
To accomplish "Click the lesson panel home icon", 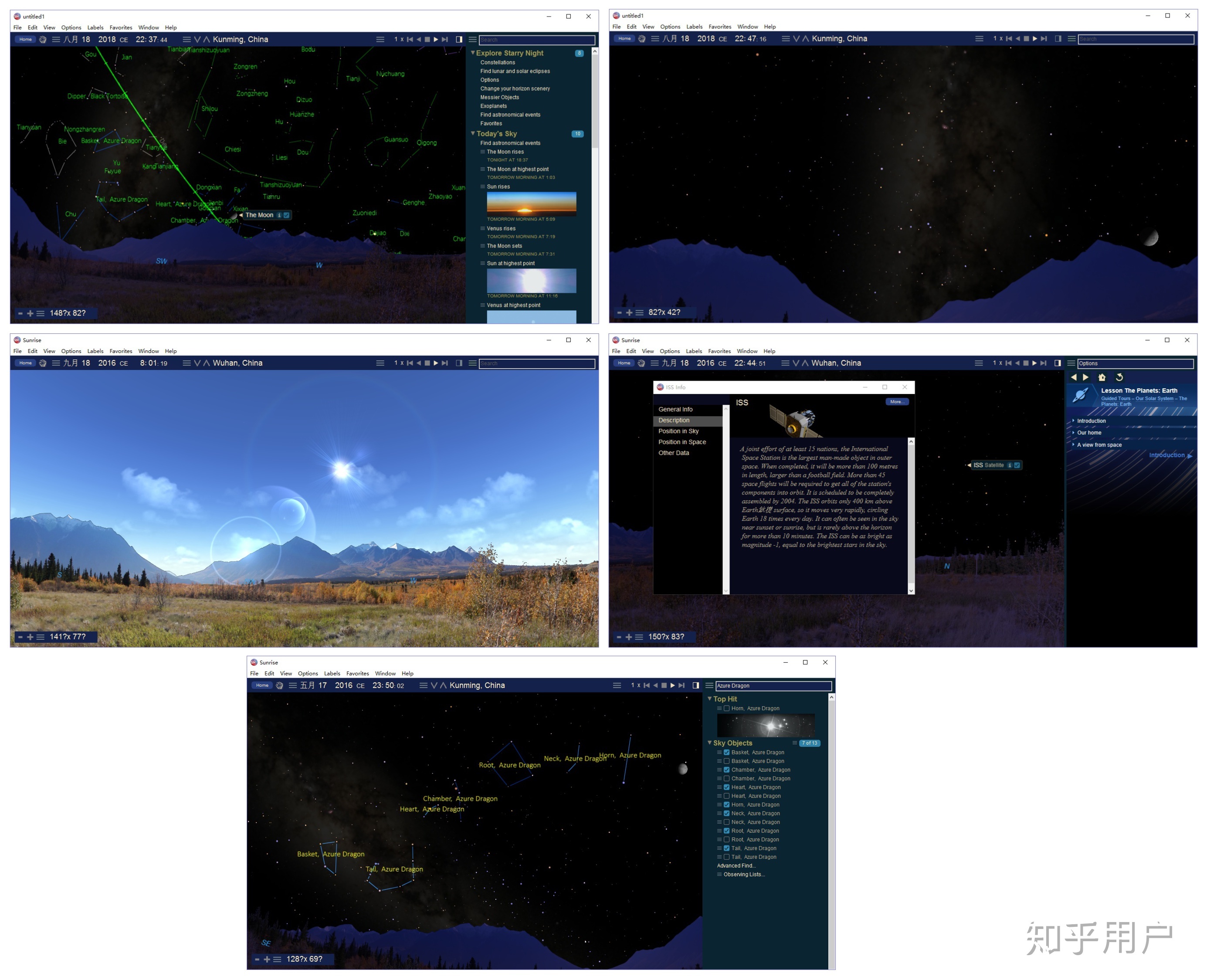I will pyautogui.click(x=1102, y=377).
